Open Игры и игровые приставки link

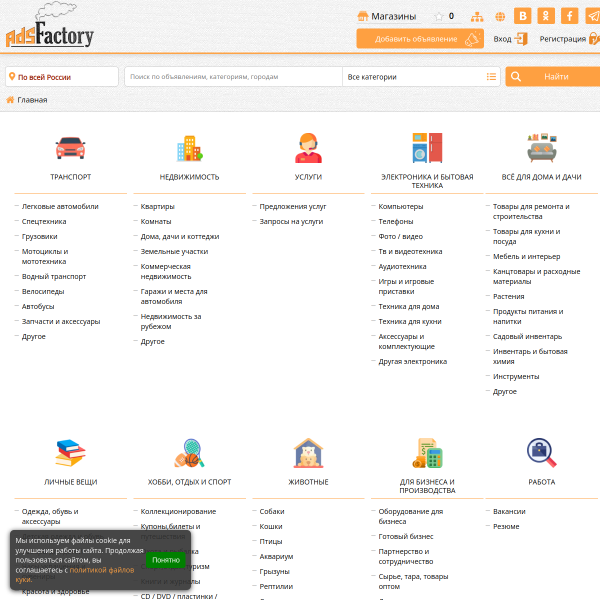pyautogui.click(x=406, y=286)
